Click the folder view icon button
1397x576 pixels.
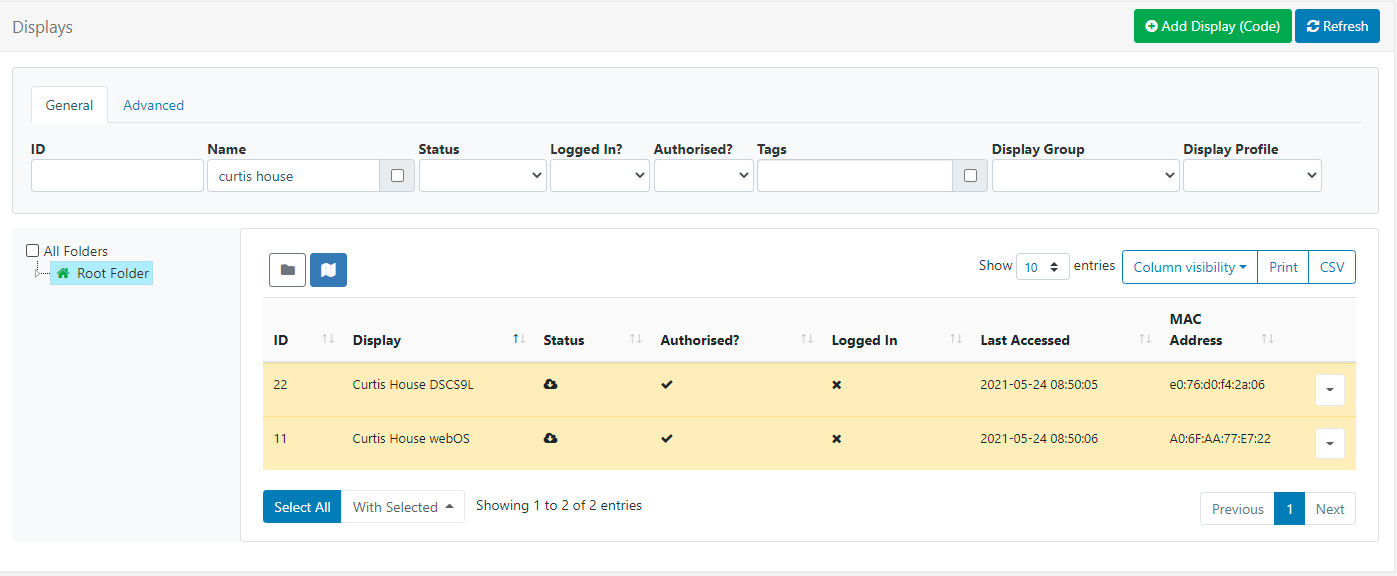(287, 270)
